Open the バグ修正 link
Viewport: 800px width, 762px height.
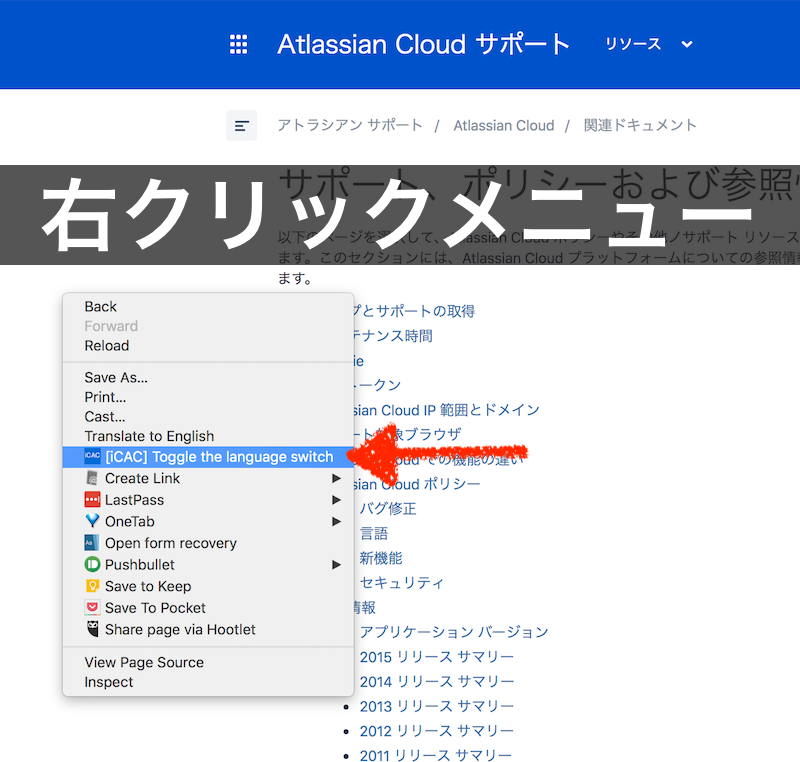click(x=388, y=509)
